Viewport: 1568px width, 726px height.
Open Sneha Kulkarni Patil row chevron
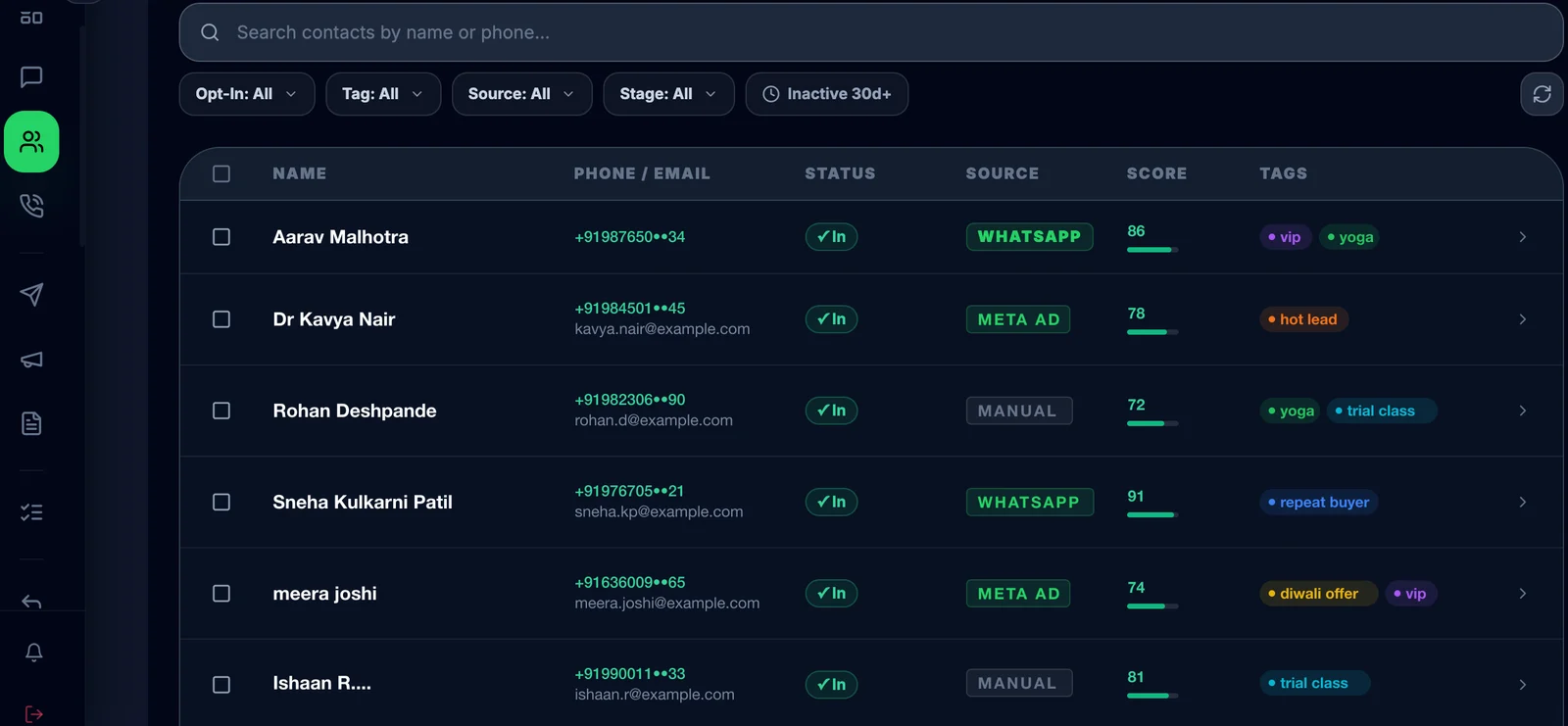tap(1522, 502)
